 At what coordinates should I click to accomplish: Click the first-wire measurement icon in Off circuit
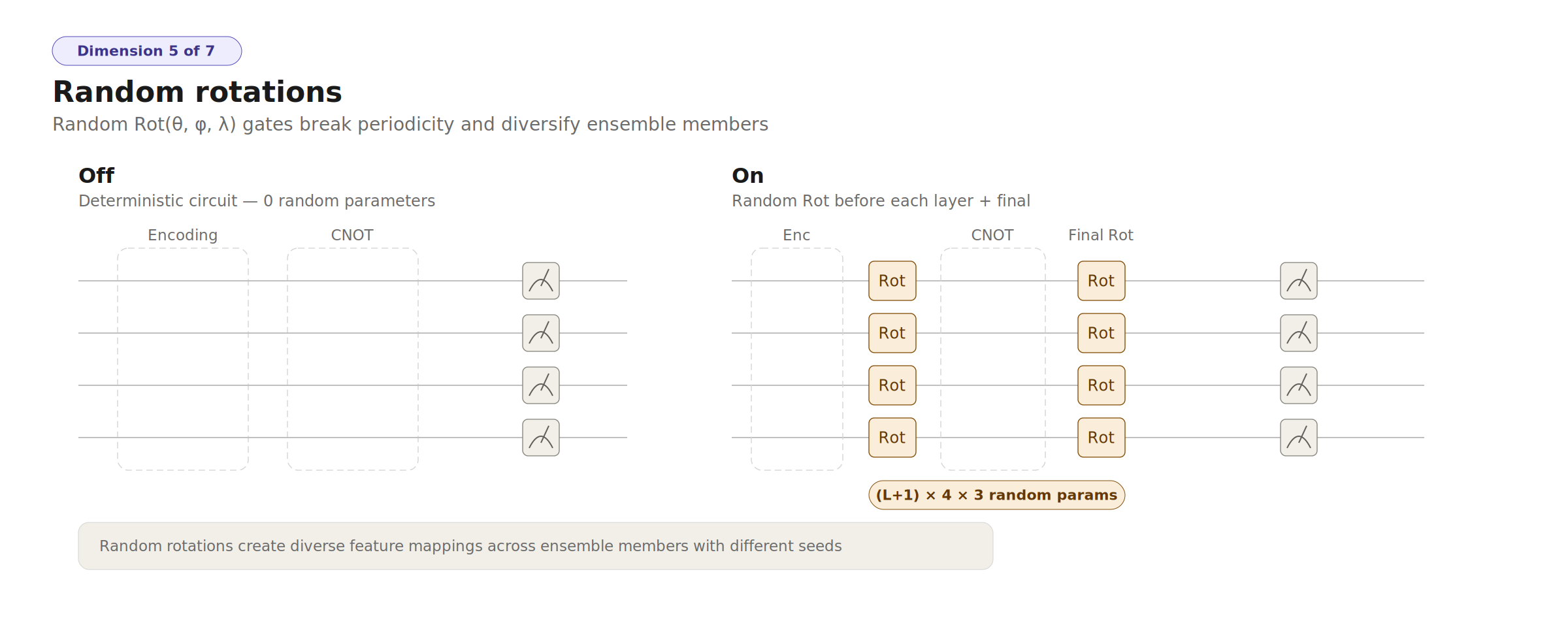point(541,281)
